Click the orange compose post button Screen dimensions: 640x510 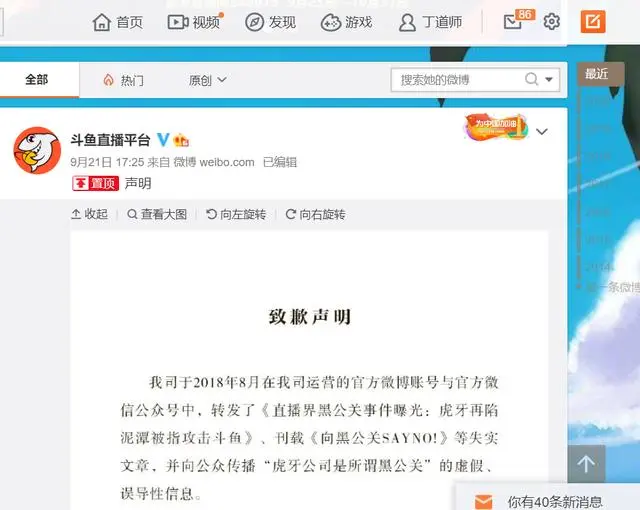tap(593, 21)
